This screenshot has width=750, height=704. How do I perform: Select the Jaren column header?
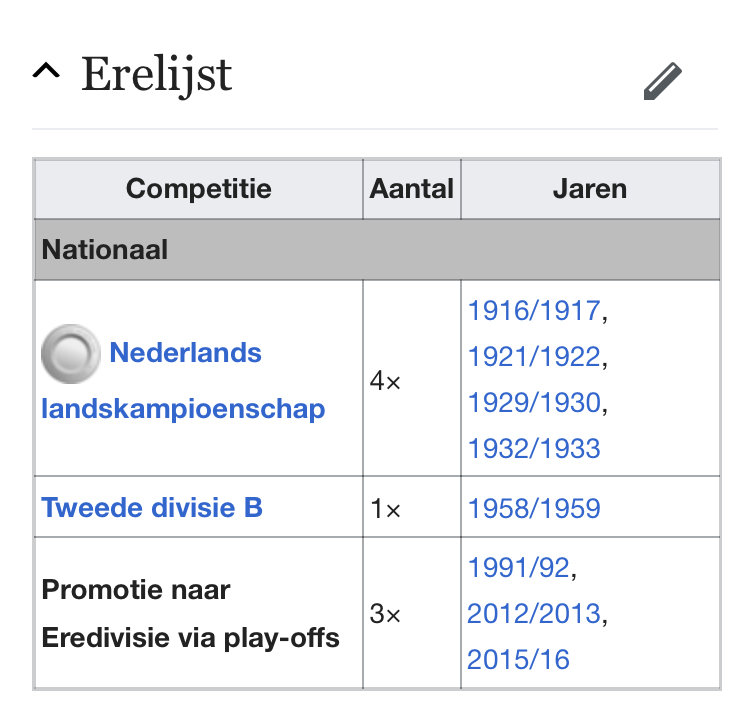click(590, 189)
